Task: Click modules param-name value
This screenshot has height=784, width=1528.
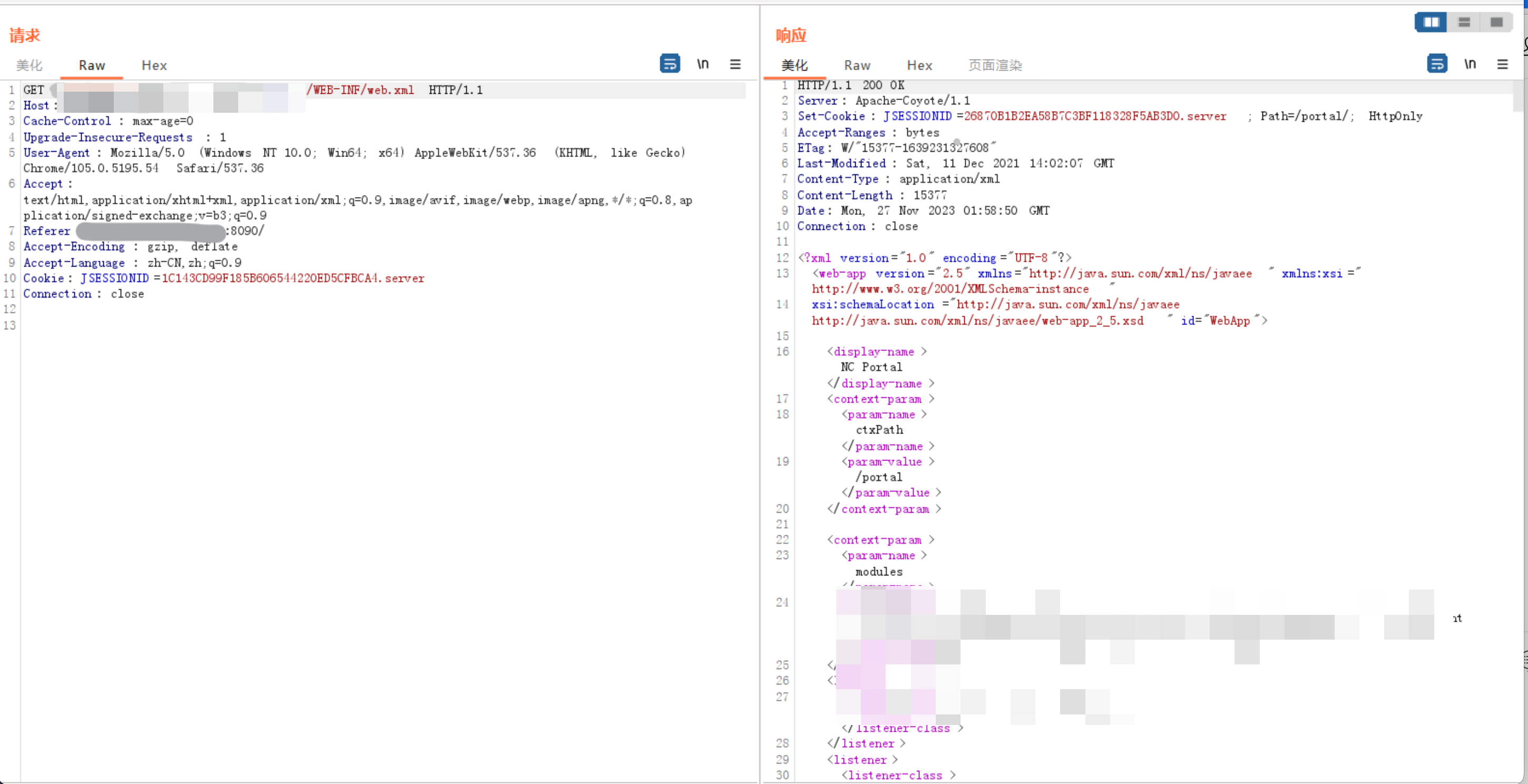Action: coord(878,572)
